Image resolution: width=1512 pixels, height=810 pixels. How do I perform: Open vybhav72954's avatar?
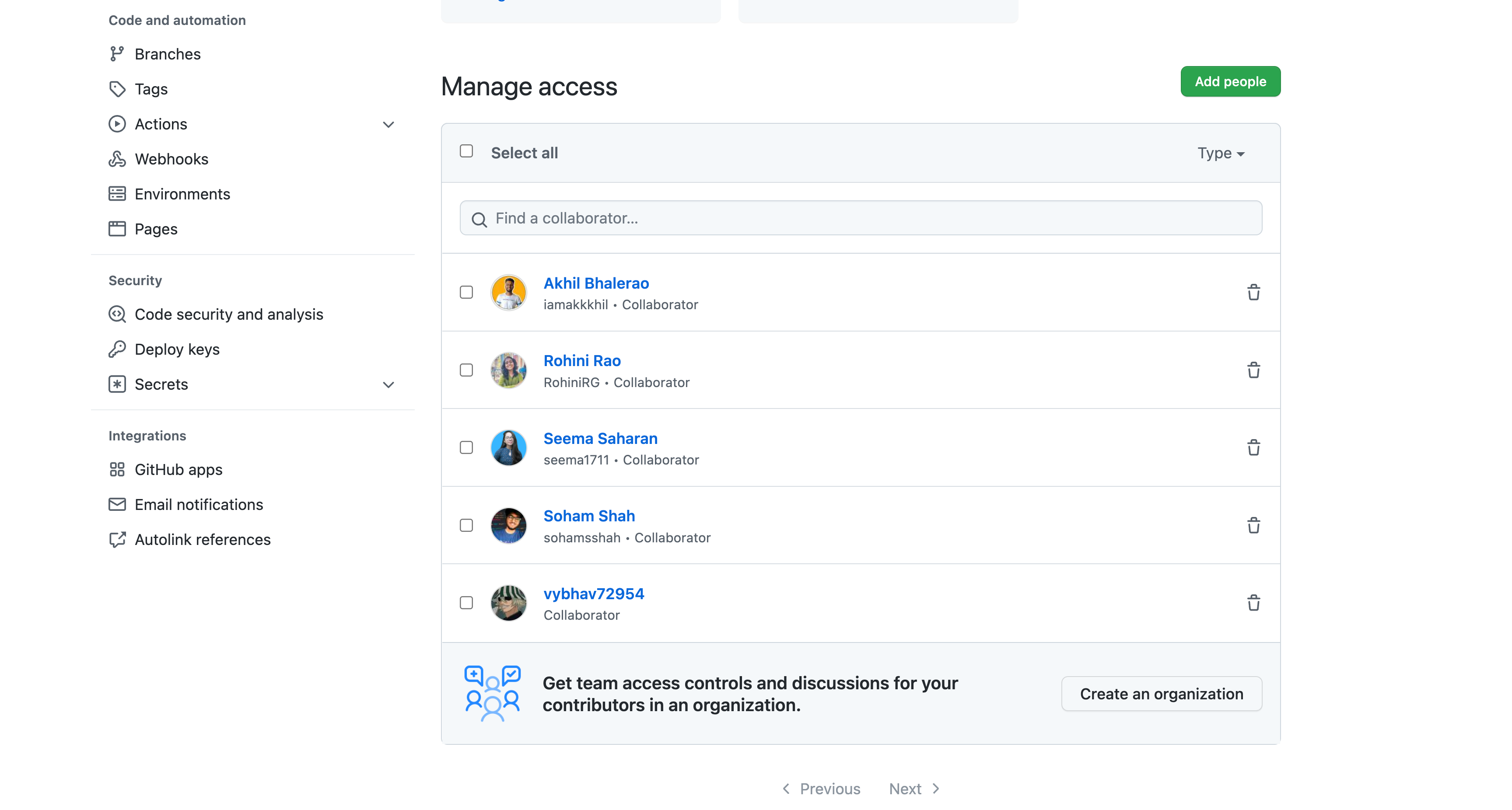(x=508, y=603)
